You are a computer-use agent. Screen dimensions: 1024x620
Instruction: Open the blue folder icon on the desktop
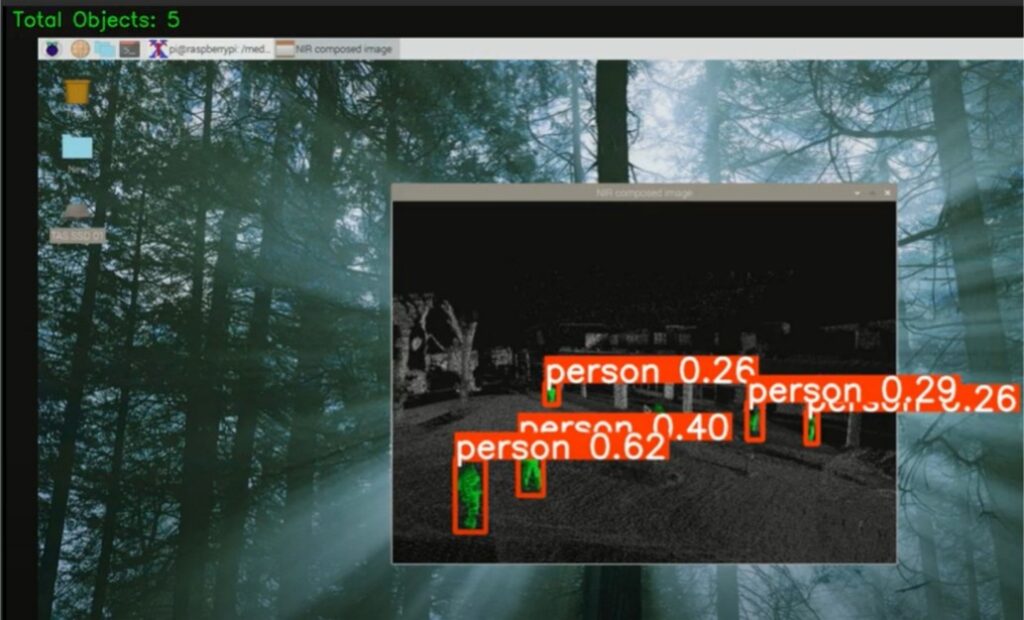click(x=77, y=146)
